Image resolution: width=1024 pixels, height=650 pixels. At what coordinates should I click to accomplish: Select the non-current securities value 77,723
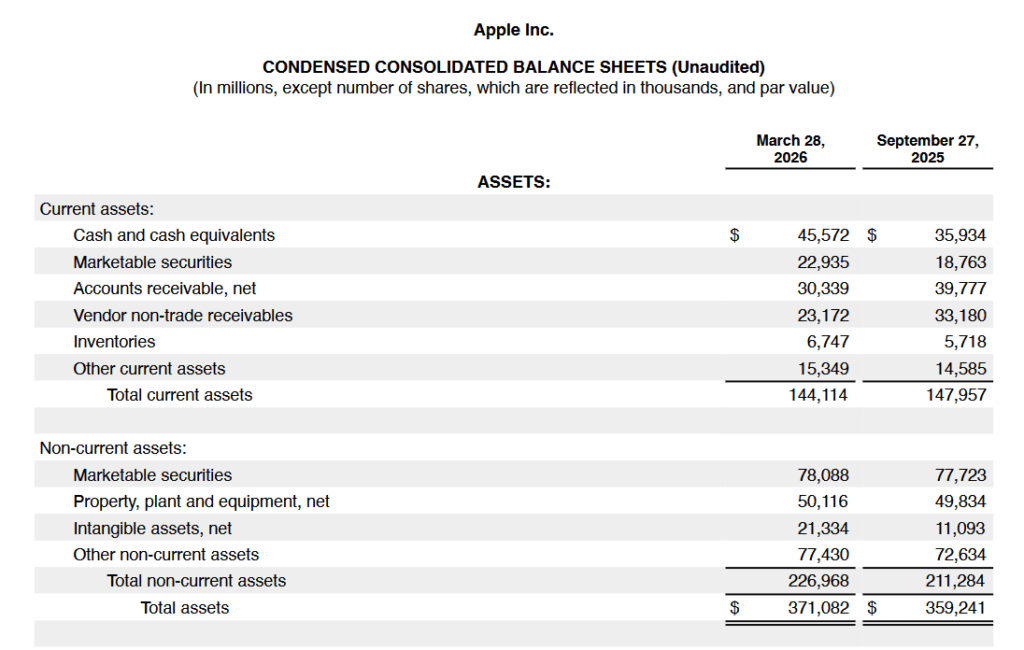[x=960, y=475]
